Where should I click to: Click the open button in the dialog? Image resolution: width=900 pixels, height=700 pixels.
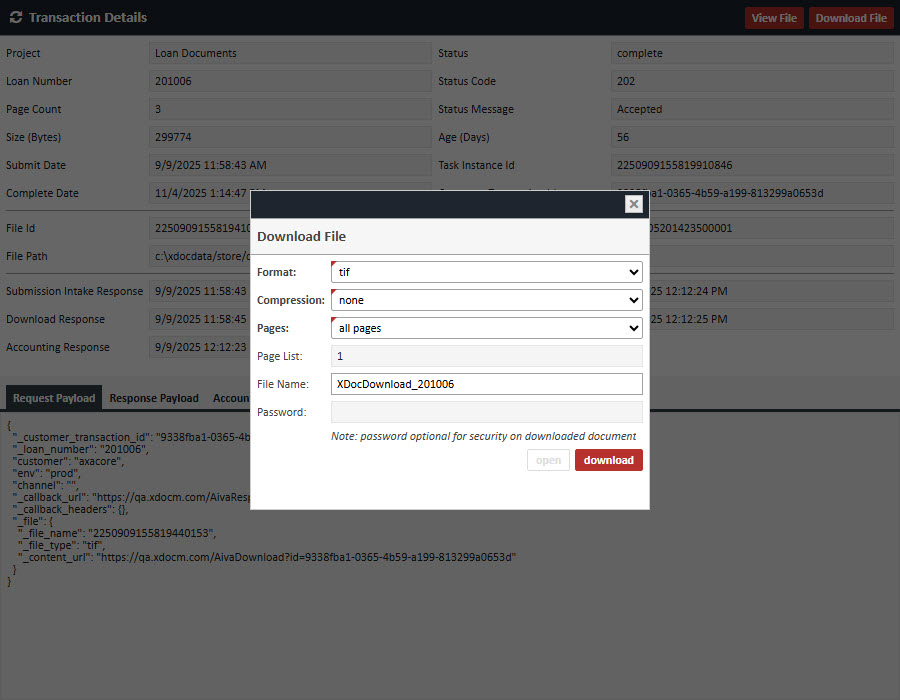(548, 460)
